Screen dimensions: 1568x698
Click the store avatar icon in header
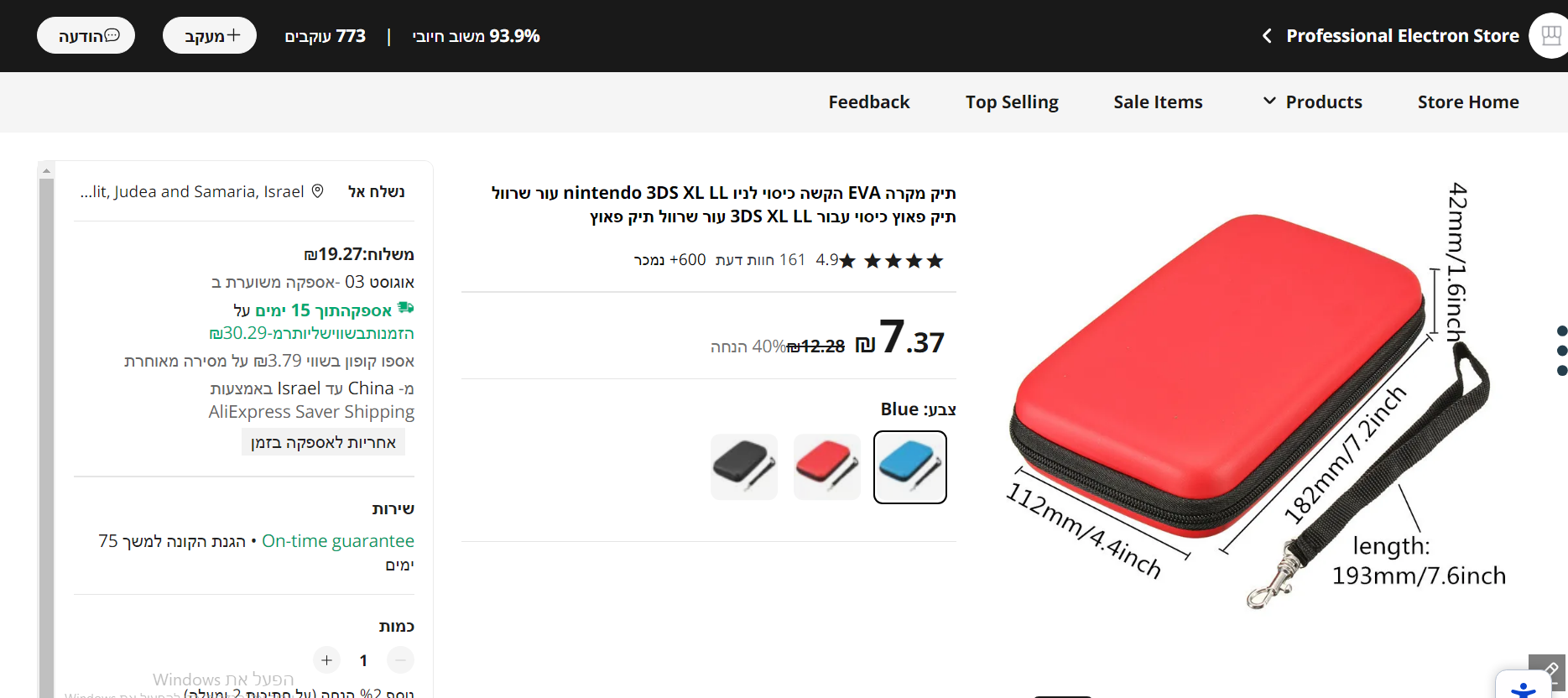(x=1549, y=36)
